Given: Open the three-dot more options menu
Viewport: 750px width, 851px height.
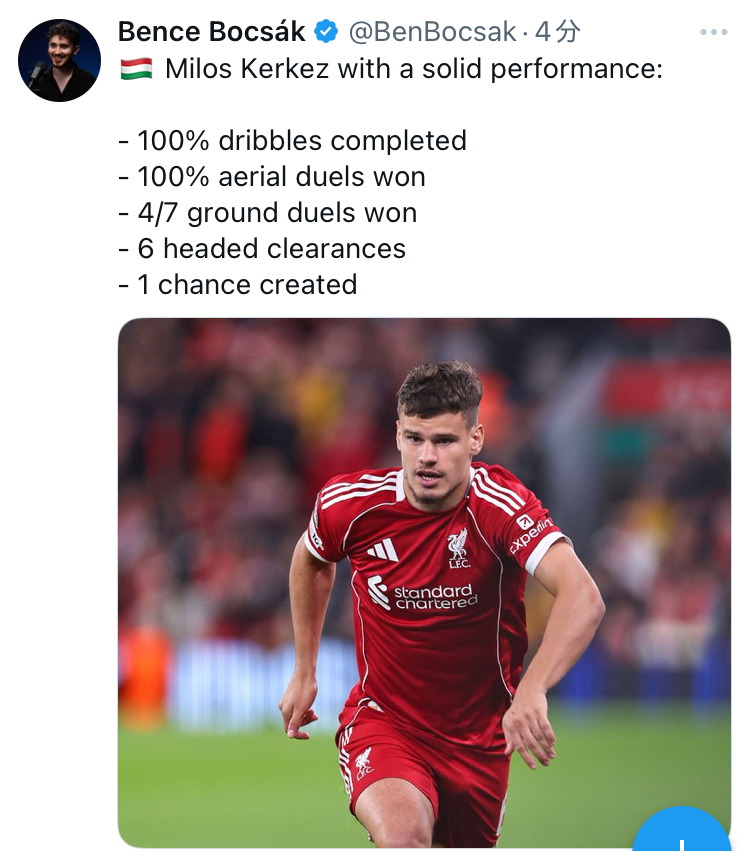Looking at the screenshot, I should 713,32.
